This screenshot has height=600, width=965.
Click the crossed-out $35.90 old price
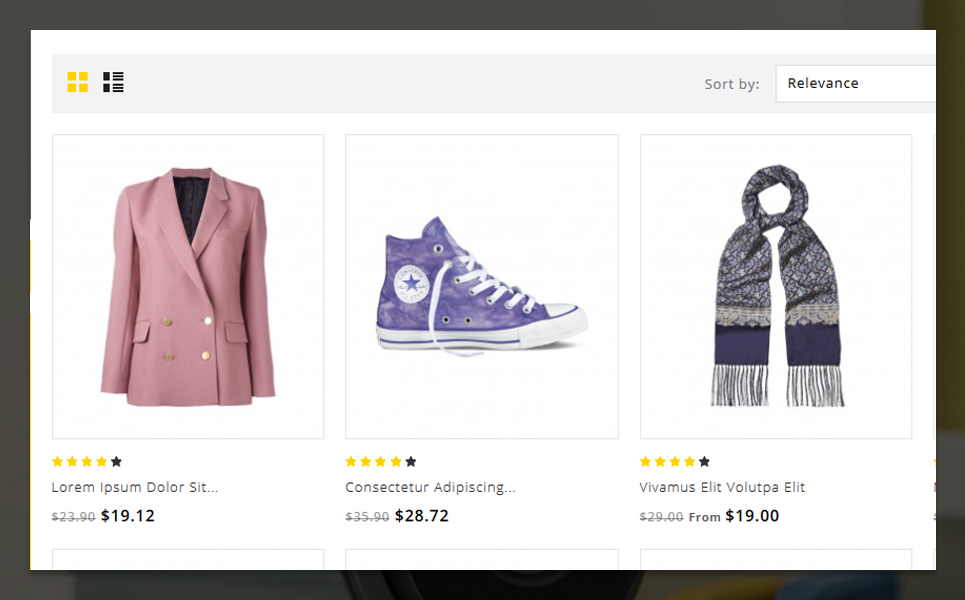pos(367,517)
